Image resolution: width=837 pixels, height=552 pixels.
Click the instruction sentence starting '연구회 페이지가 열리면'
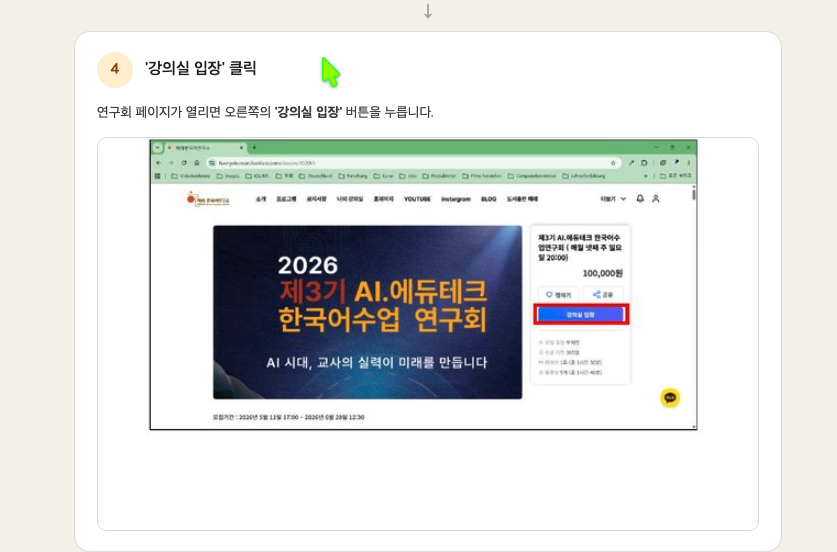[265, 112]
